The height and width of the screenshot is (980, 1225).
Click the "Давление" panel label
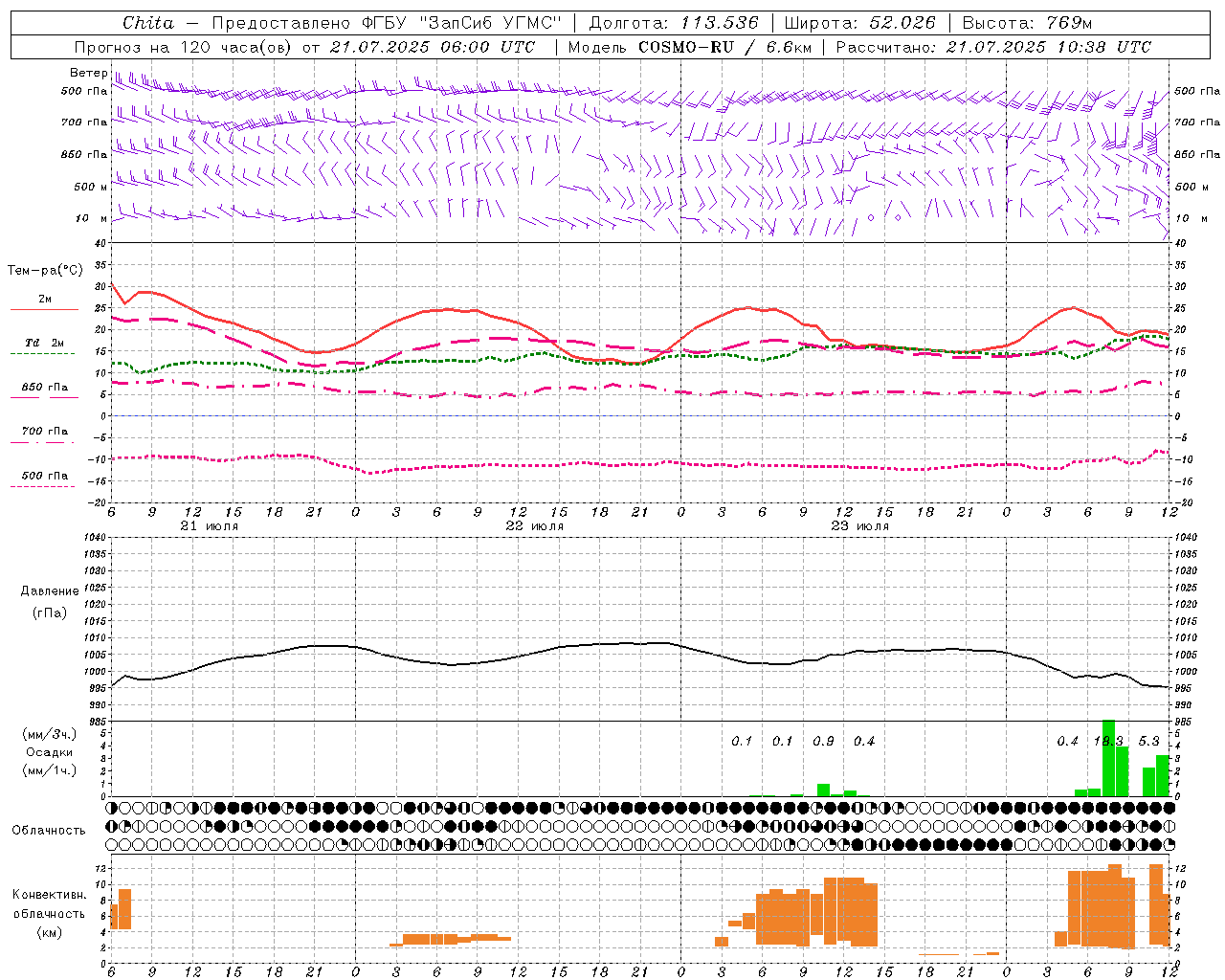pos(50,591)
